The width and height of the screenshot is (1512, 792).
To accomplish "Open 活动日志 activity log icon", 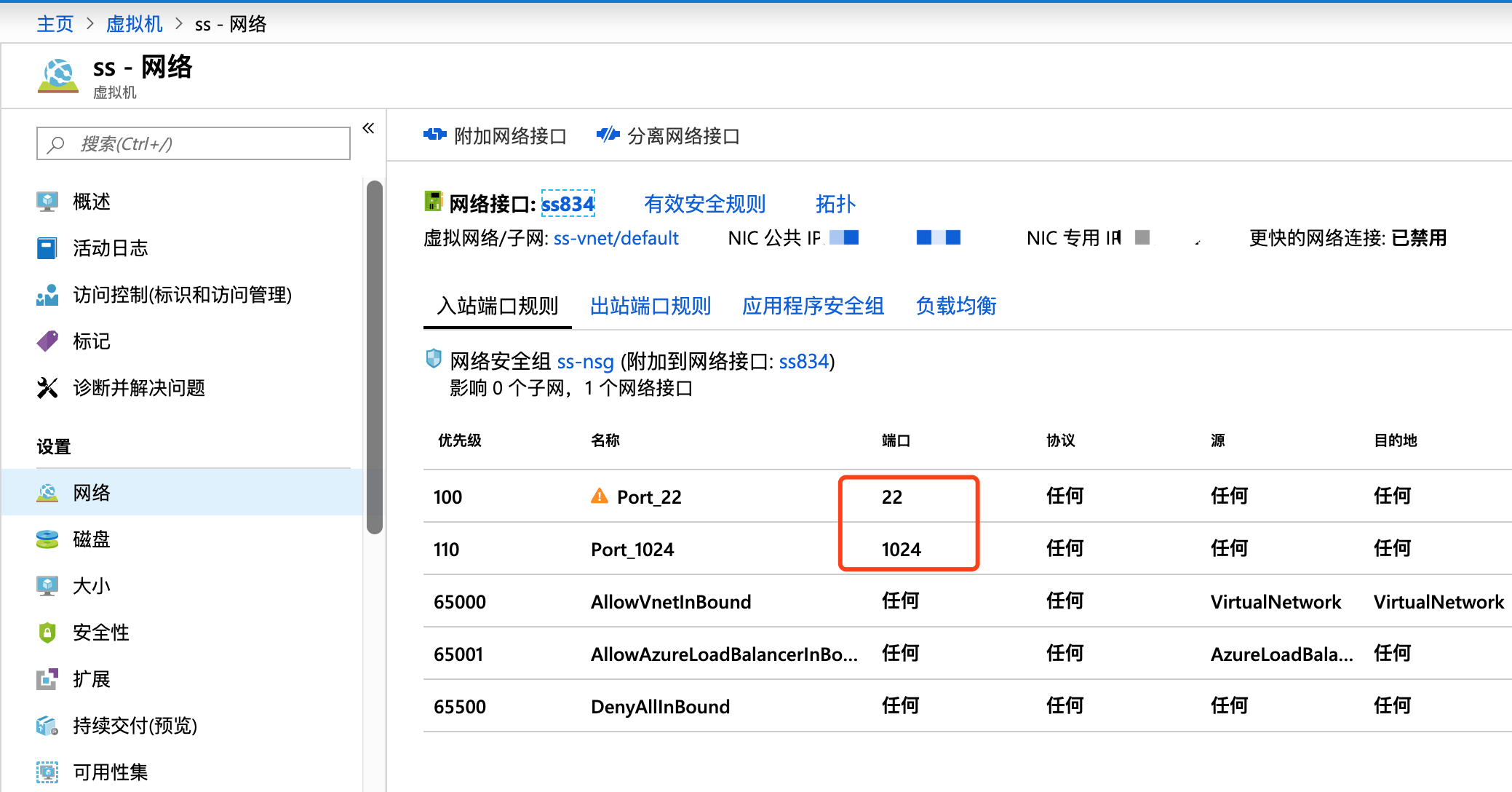I will click(x=47, y=247).
